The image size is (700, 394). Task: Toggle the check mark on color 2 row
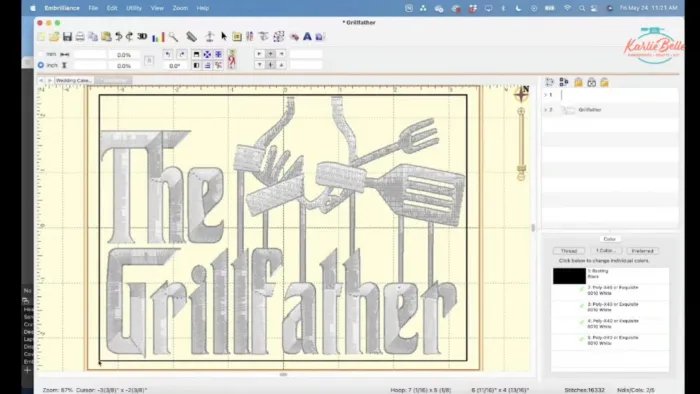[582, 290]
